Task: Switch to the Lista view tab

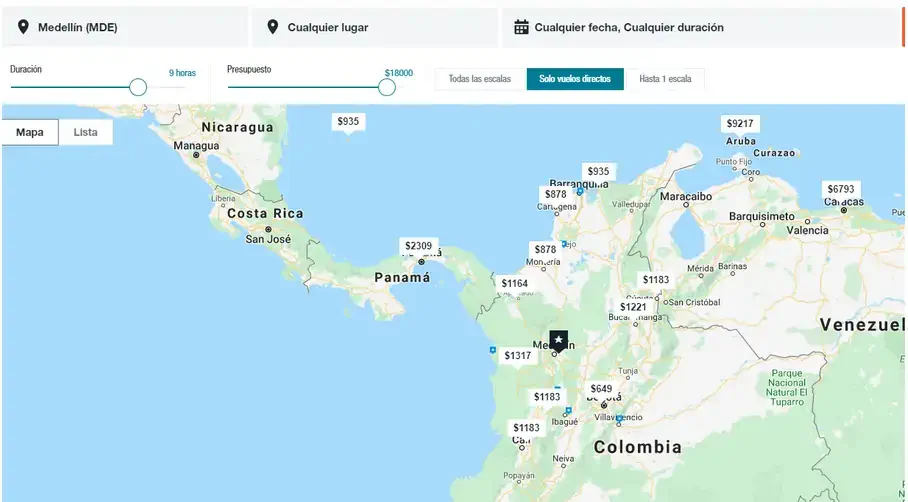Action: pos(86,132)
